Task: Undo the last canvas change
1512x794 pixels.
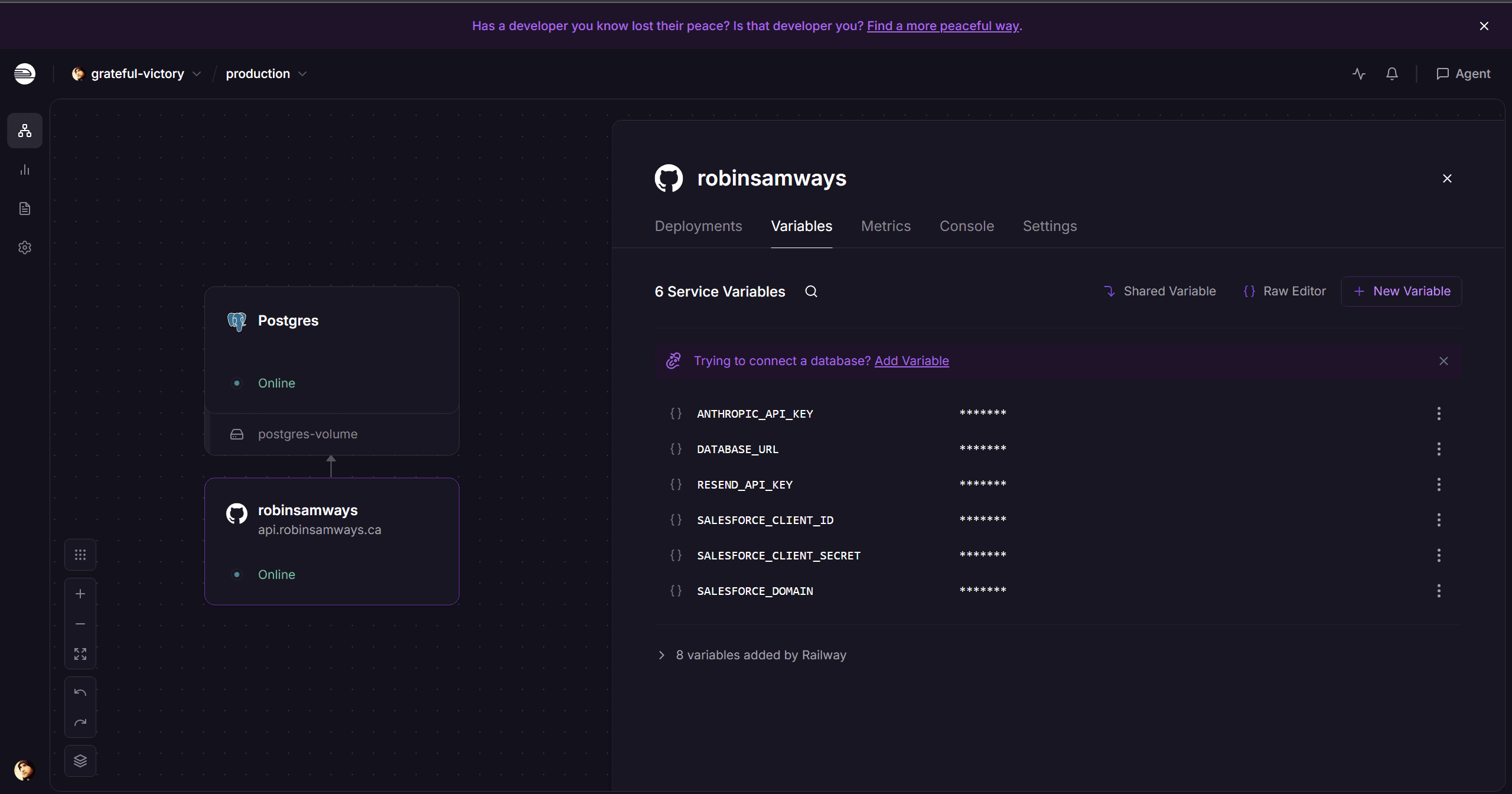Action: click(80, 692)
